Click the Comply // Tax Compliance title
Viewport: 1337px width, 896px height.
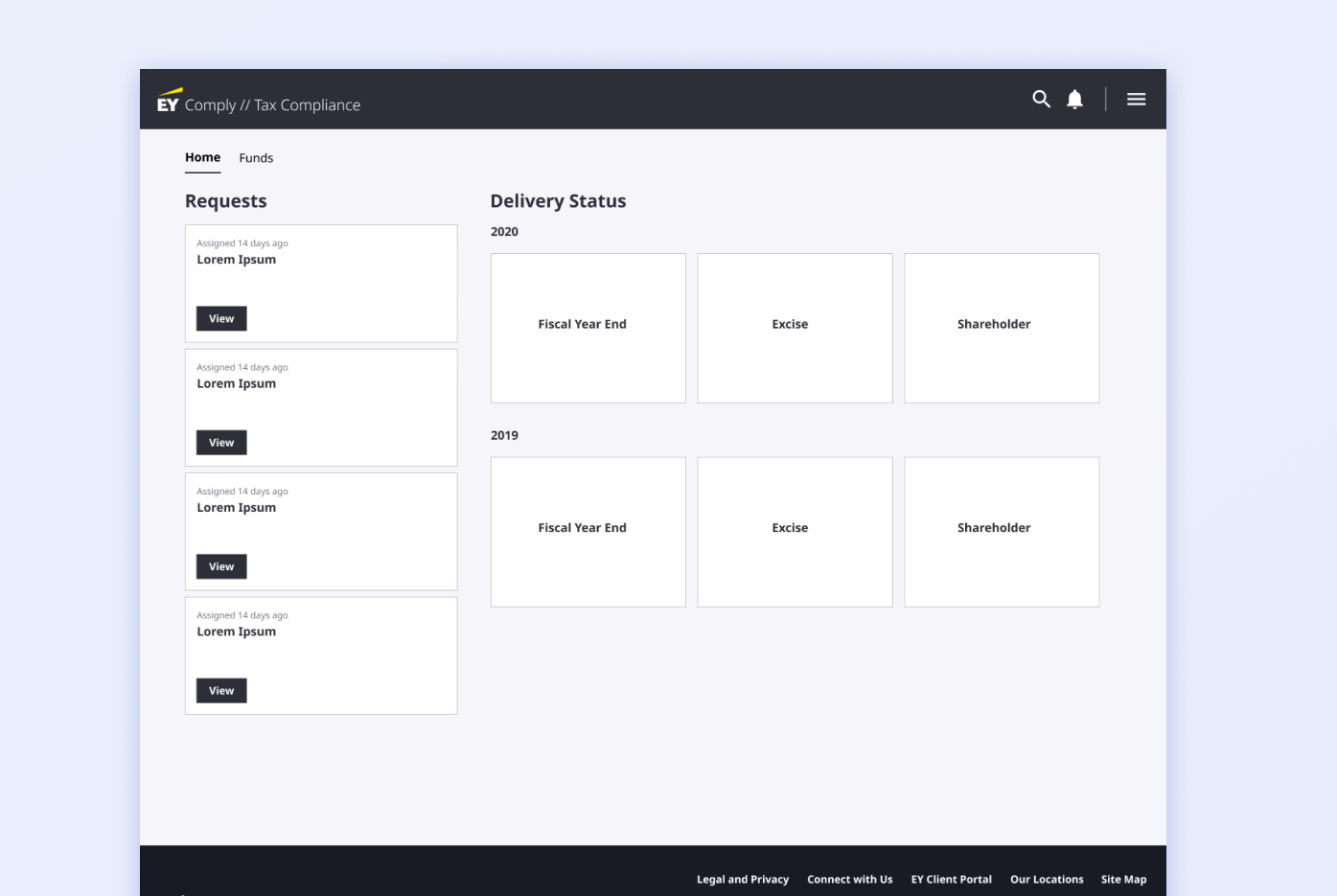click(273, 105)
